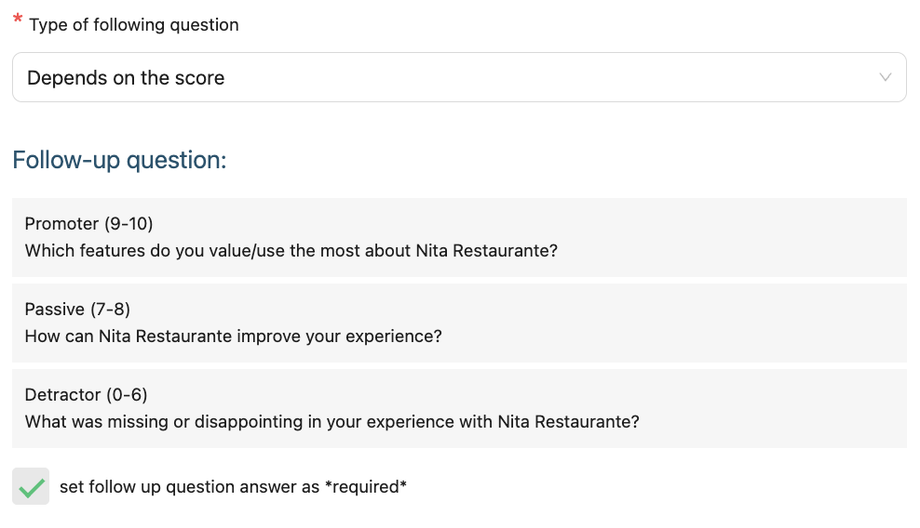This screenshot has height=528, width=920.
Task: Click the chevron arrow in question type selector
Action: pos(885,77)
